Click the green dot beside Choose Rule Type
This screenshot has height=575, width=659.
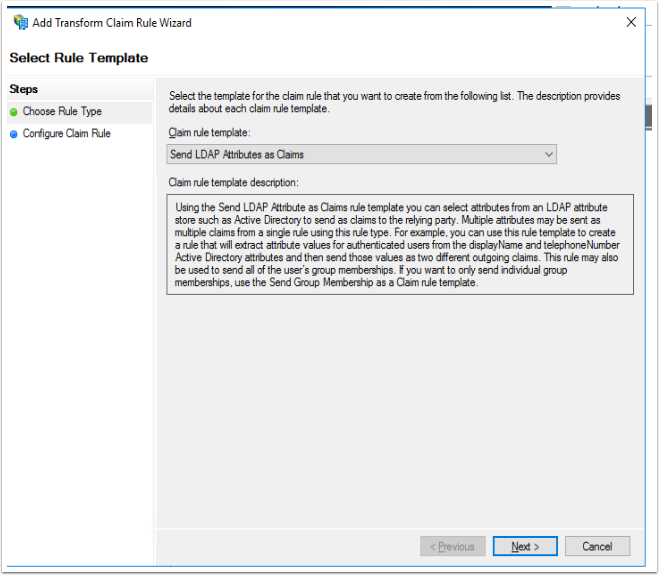pos(14,112)
